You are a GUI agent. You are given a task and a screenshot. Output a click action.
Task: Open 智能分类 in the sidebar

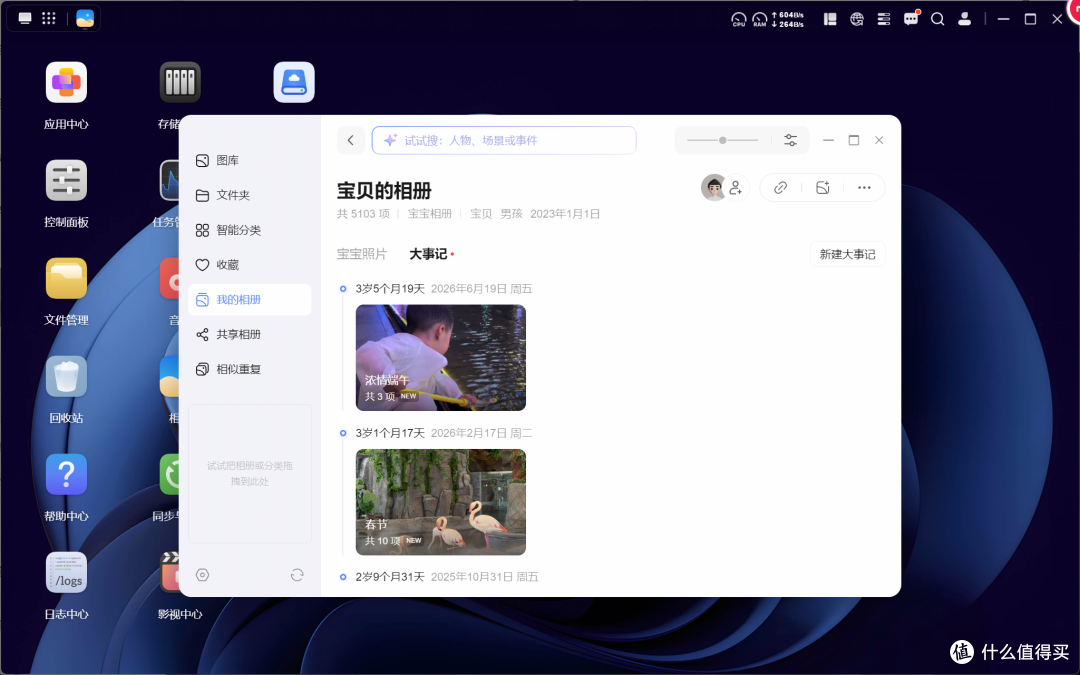[x=249, y=230]
